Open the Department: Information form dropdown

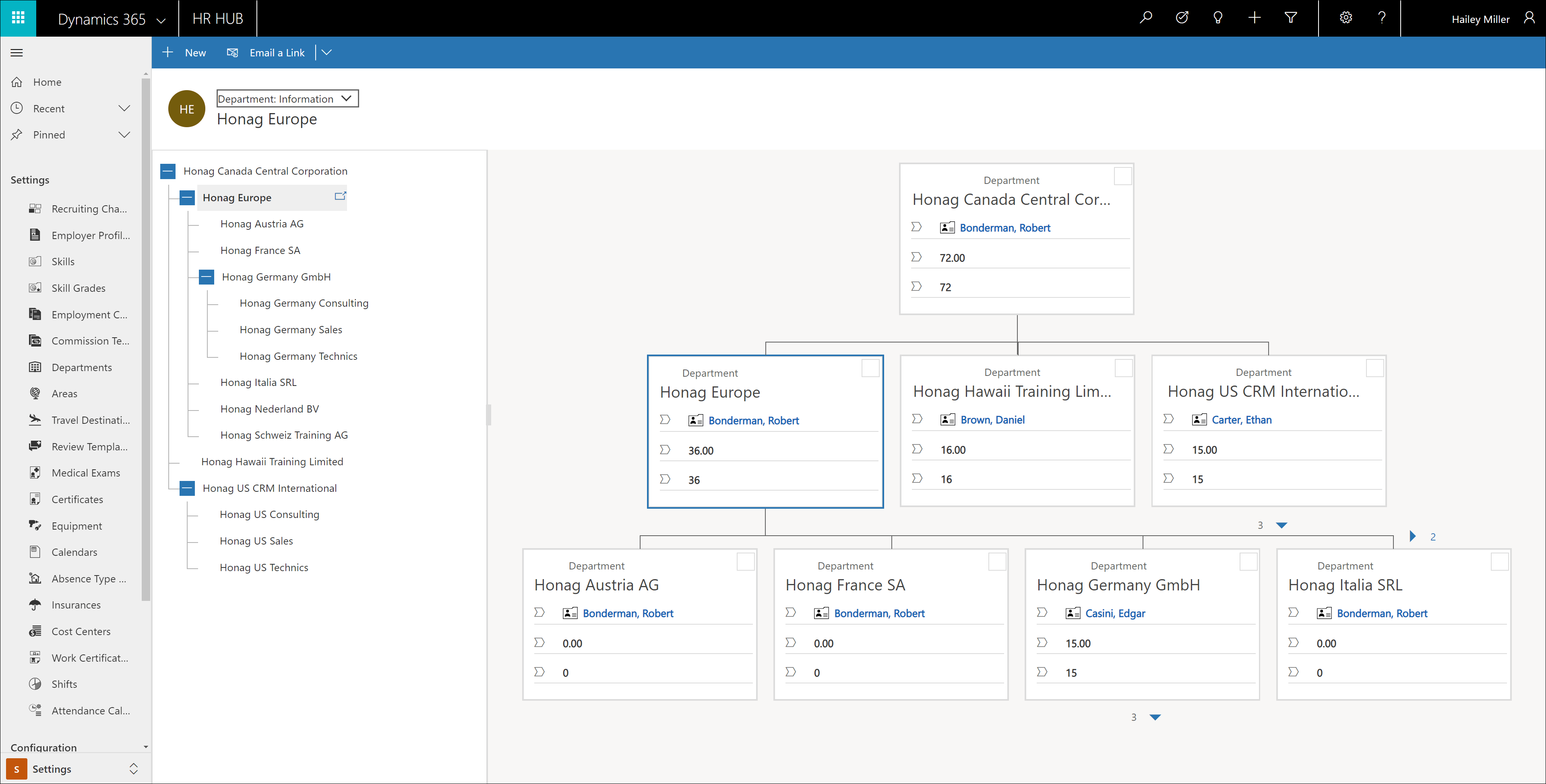(x=287, y=99)
